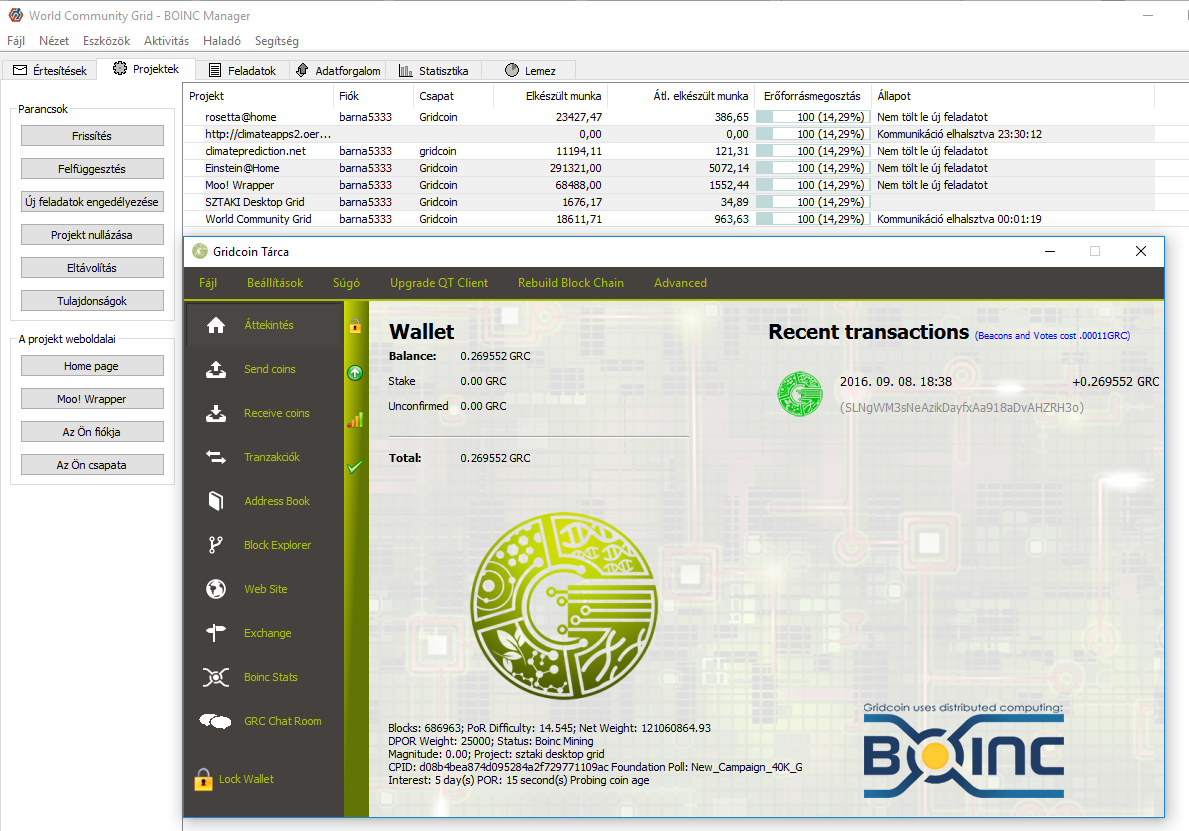Click the Address Book icon

(216, 501)
